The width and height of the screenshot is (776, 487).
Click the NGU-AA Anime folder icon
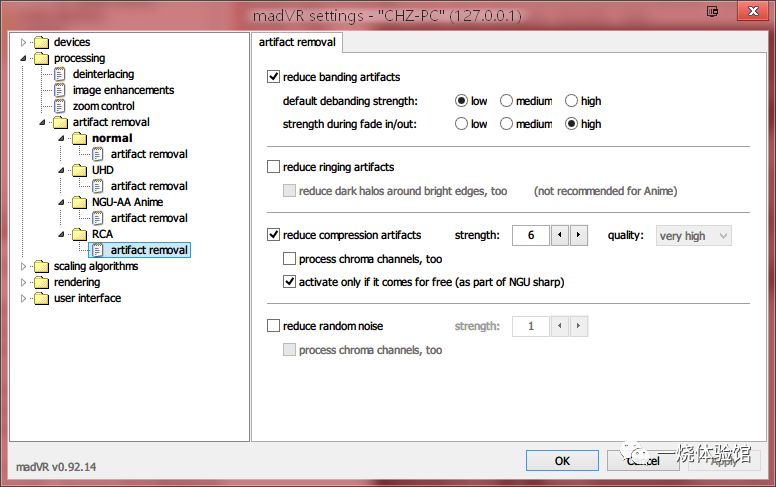(x=79, y=202)
